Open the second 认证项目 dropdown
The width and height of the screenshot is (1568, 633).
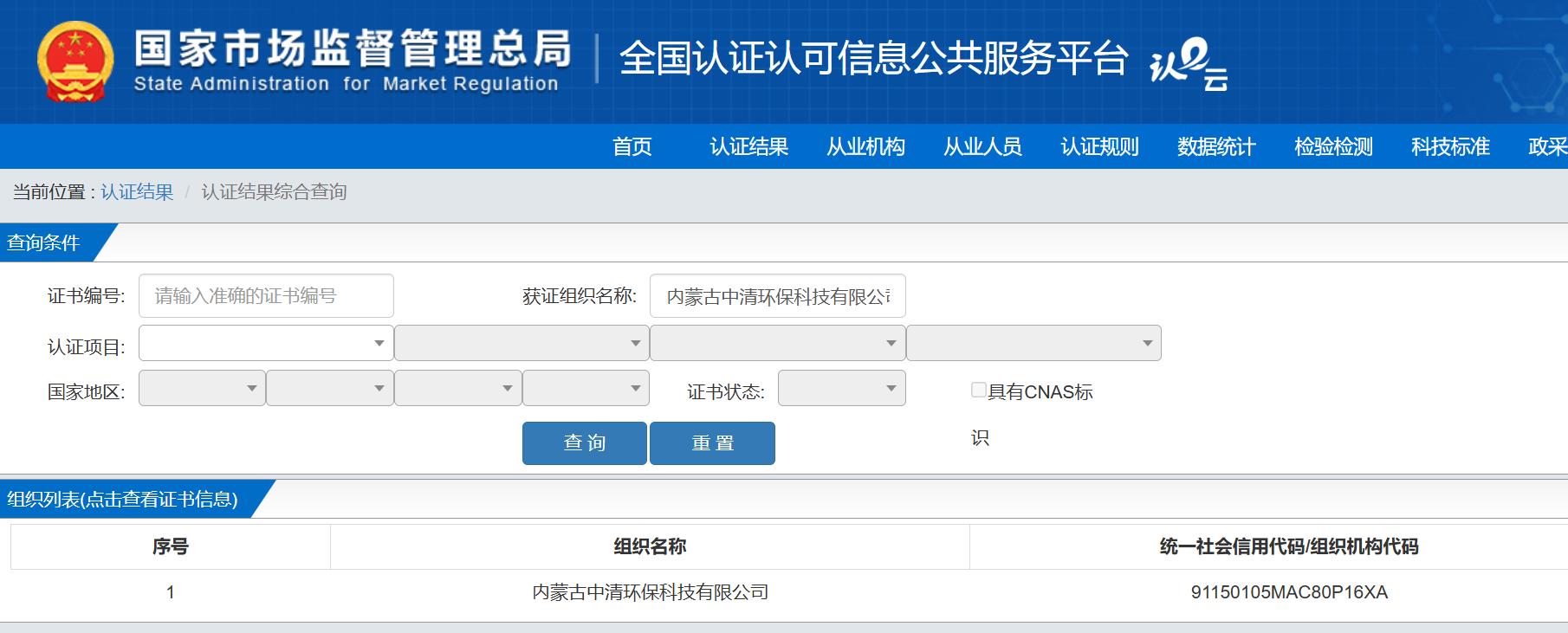pos(522,343)
